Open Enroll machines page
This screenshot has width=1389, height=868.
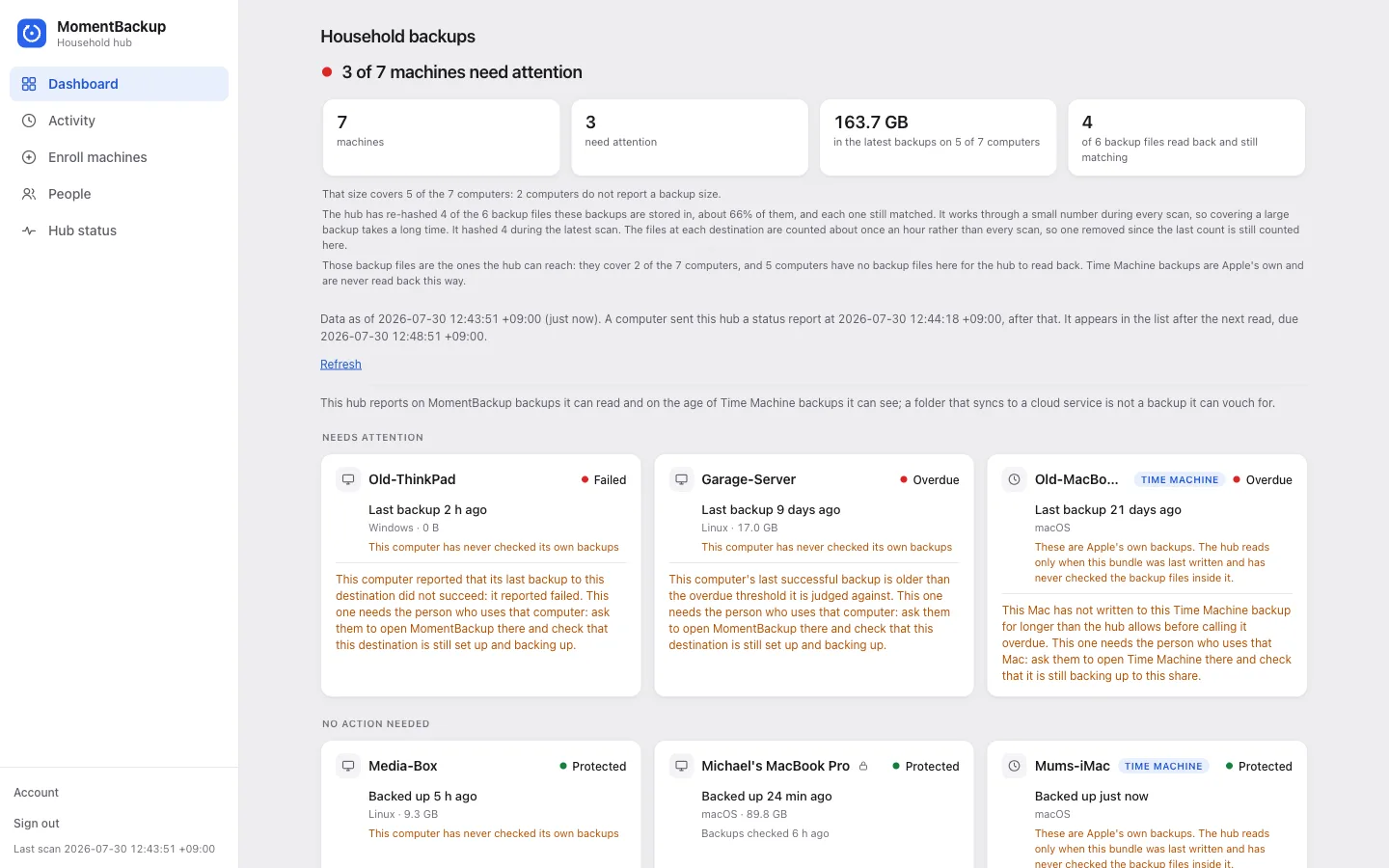119,157
